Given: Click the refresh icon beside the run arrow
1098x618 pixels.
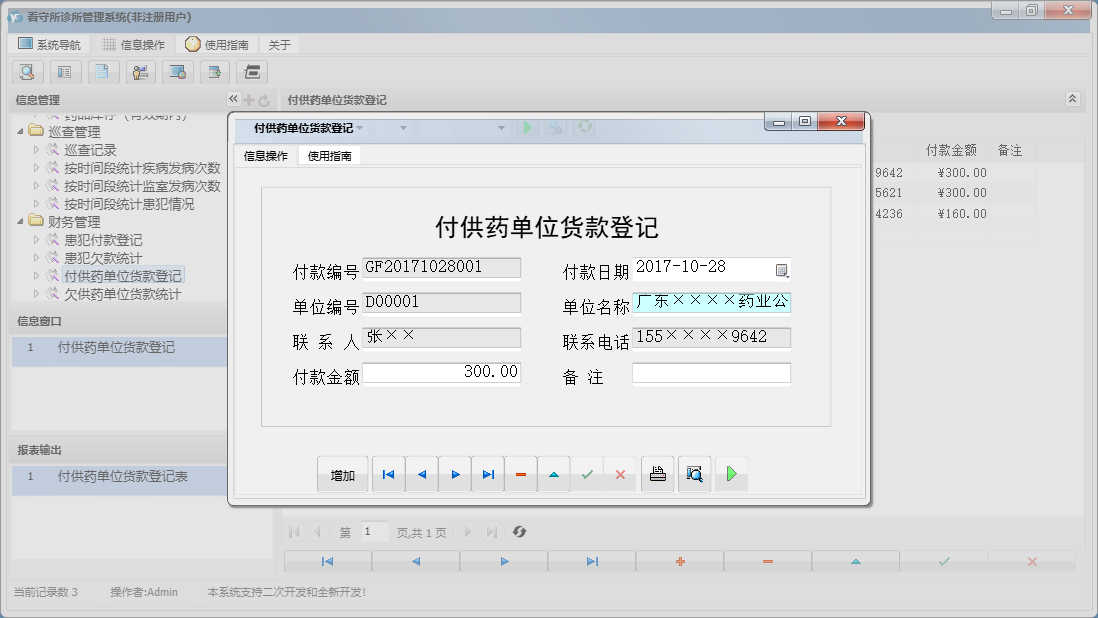Looking at the screenshot, I should point(584,128).
